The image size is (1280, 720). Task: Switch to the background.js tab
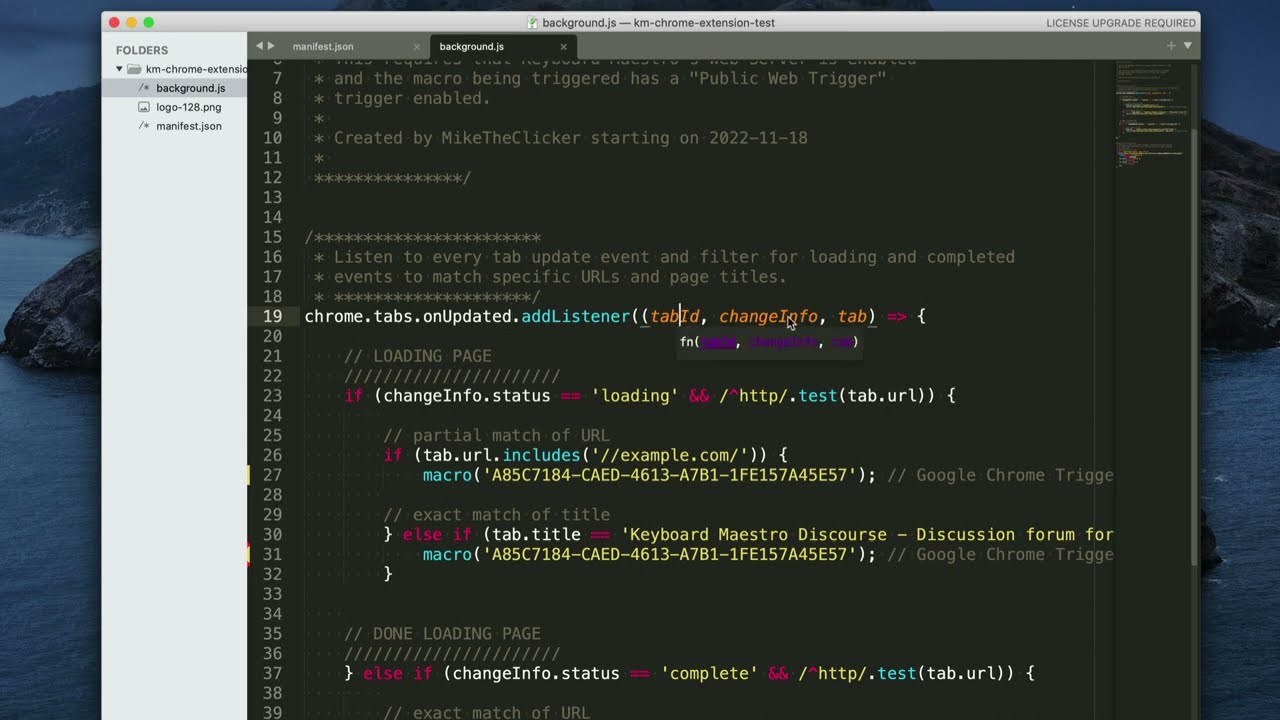click(x=471, y=46)
